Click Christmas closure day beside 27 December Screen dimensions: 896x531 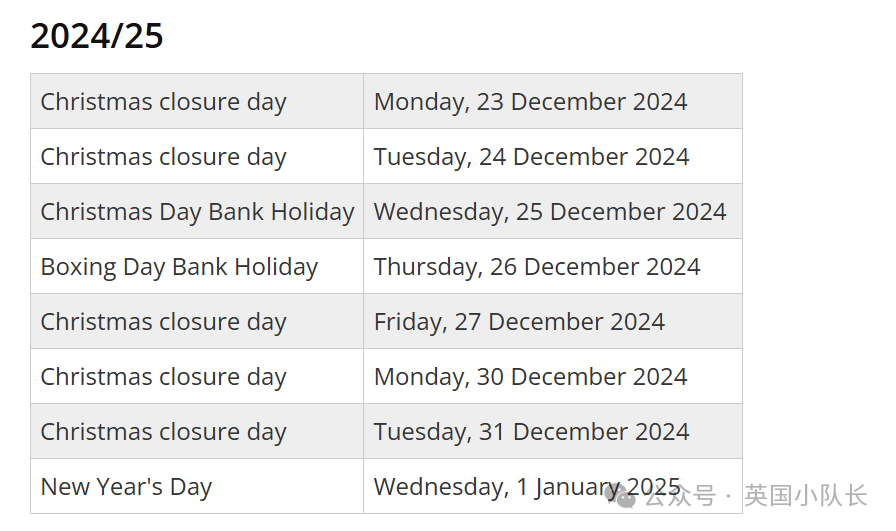pos(163,322)
